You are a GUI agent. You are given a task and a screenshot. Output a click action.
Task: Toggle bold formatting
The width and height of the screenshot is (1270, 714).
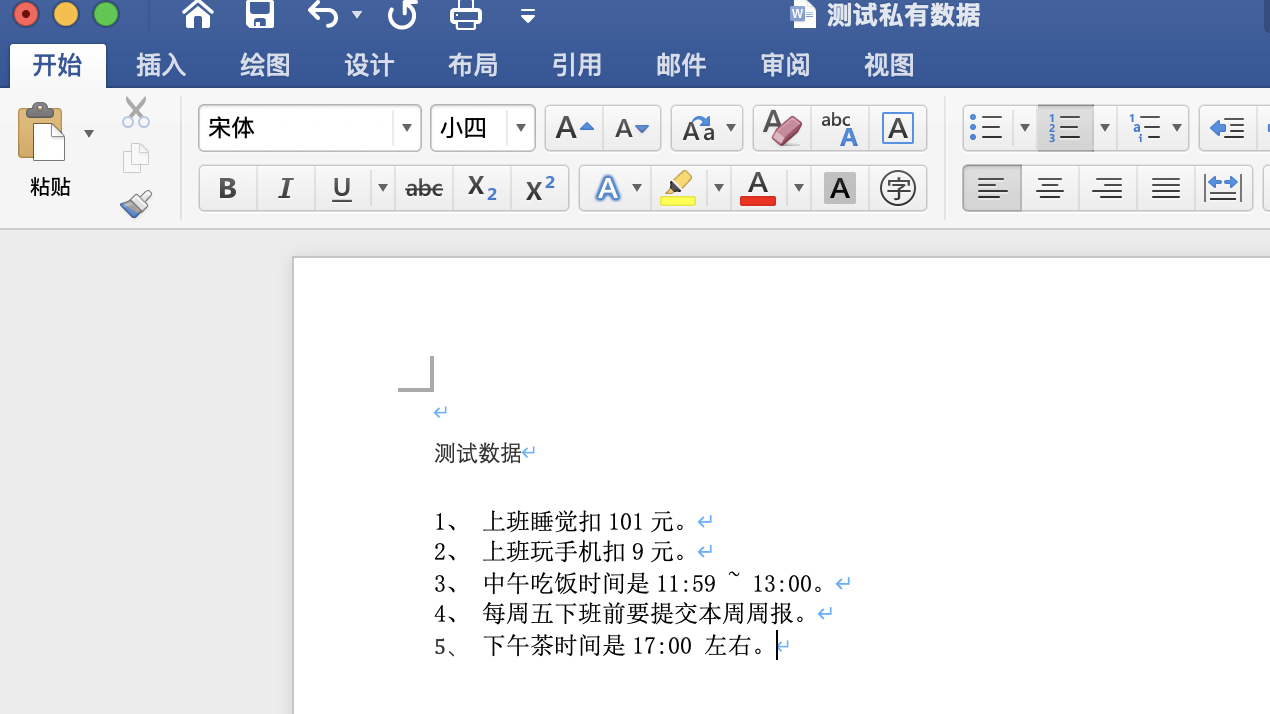[x=227, y=188]
